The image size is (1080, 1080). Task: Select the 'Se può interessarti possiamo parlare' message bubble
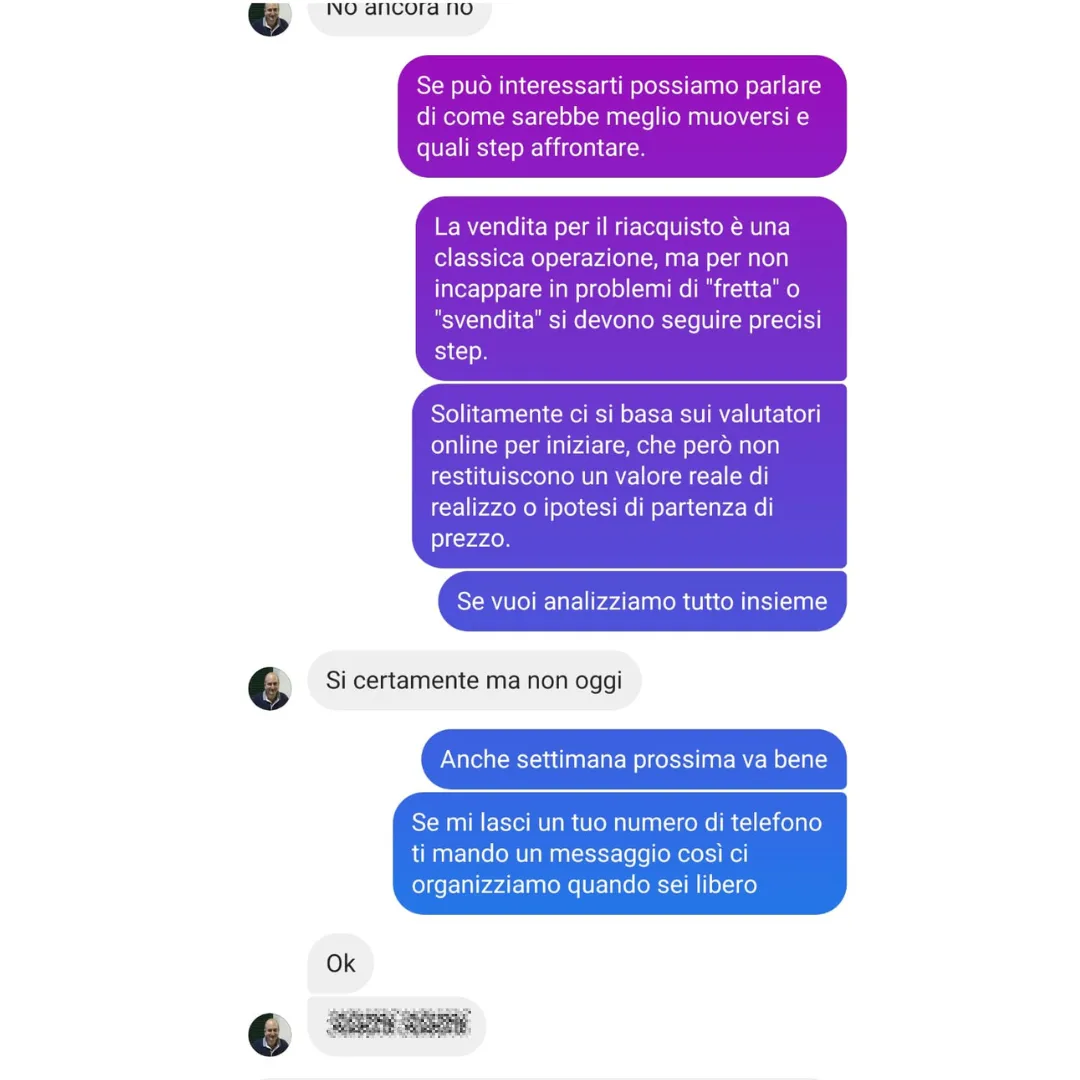click(x=622, y=116)
